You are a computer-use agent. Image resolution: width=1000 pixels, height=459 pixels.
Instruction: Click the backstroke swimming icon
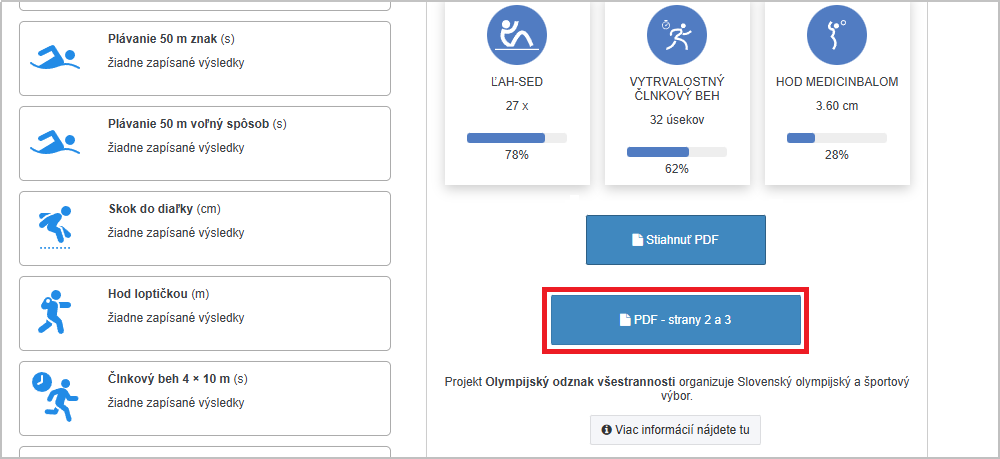pos(54,58)
